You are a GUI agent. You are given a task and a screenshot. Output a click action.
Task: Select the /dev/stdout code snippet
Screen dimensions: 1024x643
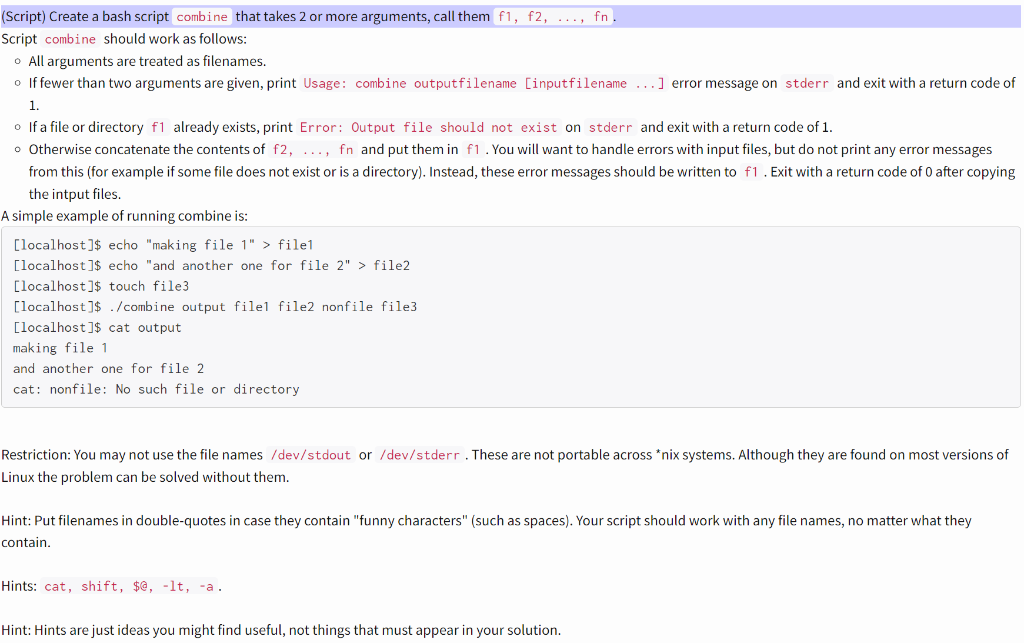pyautogui.click(x=310, y=455)
